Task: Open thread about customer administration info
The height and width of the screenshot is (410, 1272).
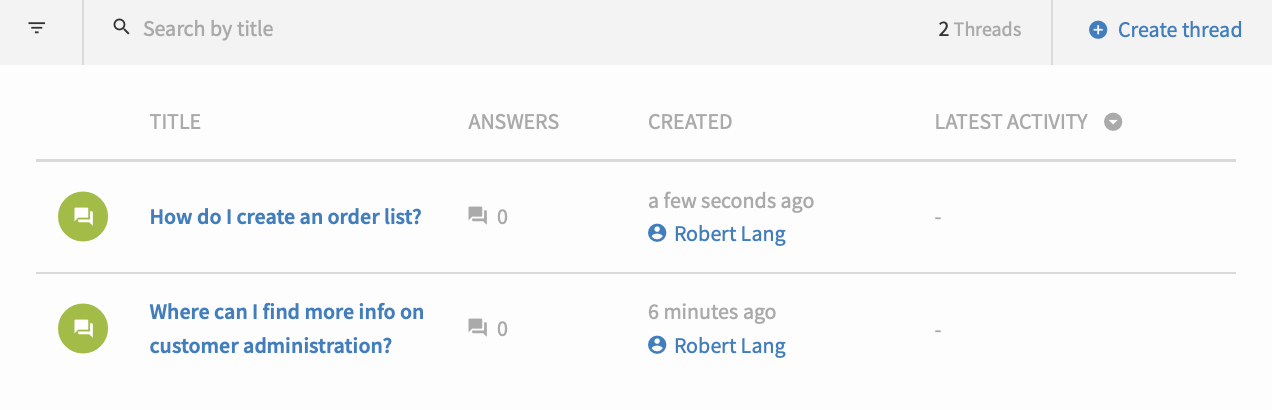Action: coord(287,328)
